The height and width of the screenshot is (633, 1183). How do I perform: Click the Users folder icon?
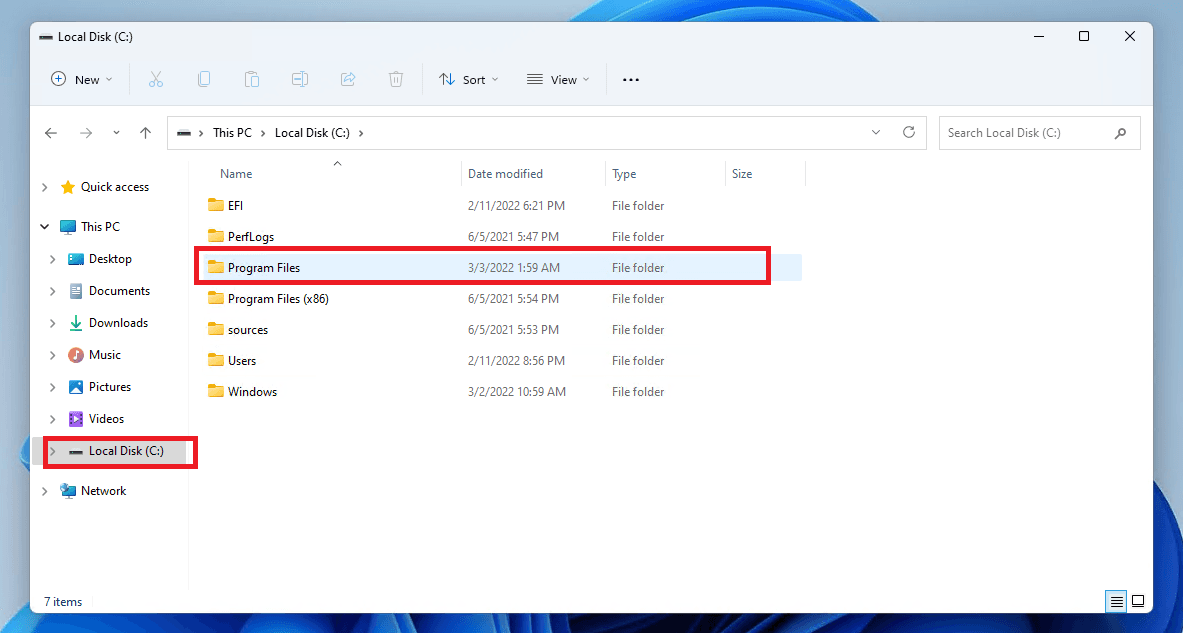coord(216,361)
